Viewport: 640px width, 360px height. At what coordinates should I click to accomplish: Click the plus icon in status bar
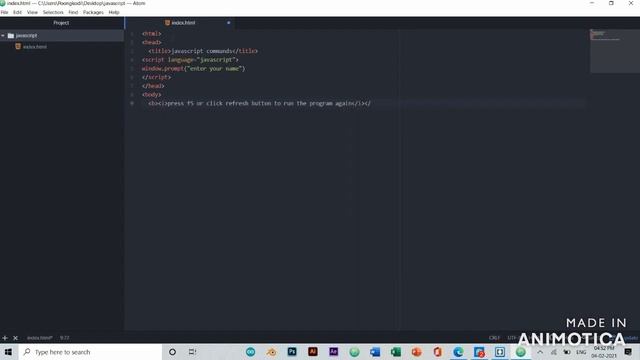click(x=5, y=338)
